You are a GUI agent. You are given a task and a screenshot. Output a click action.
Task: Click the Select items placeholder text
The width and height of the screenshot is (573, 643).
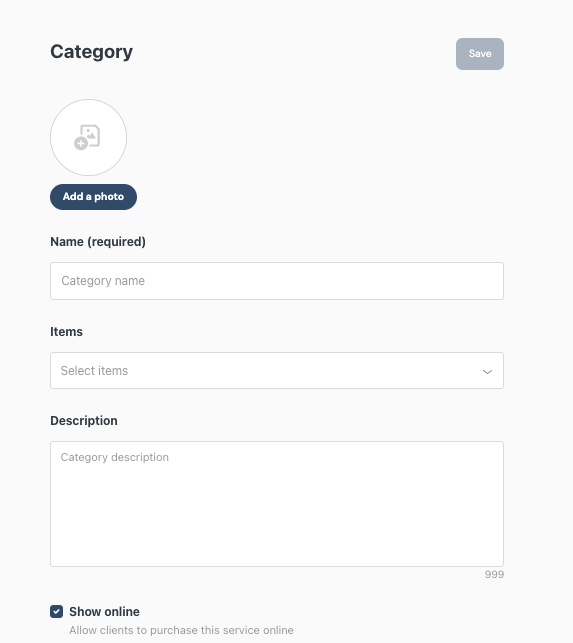click(x=94, y=371)
